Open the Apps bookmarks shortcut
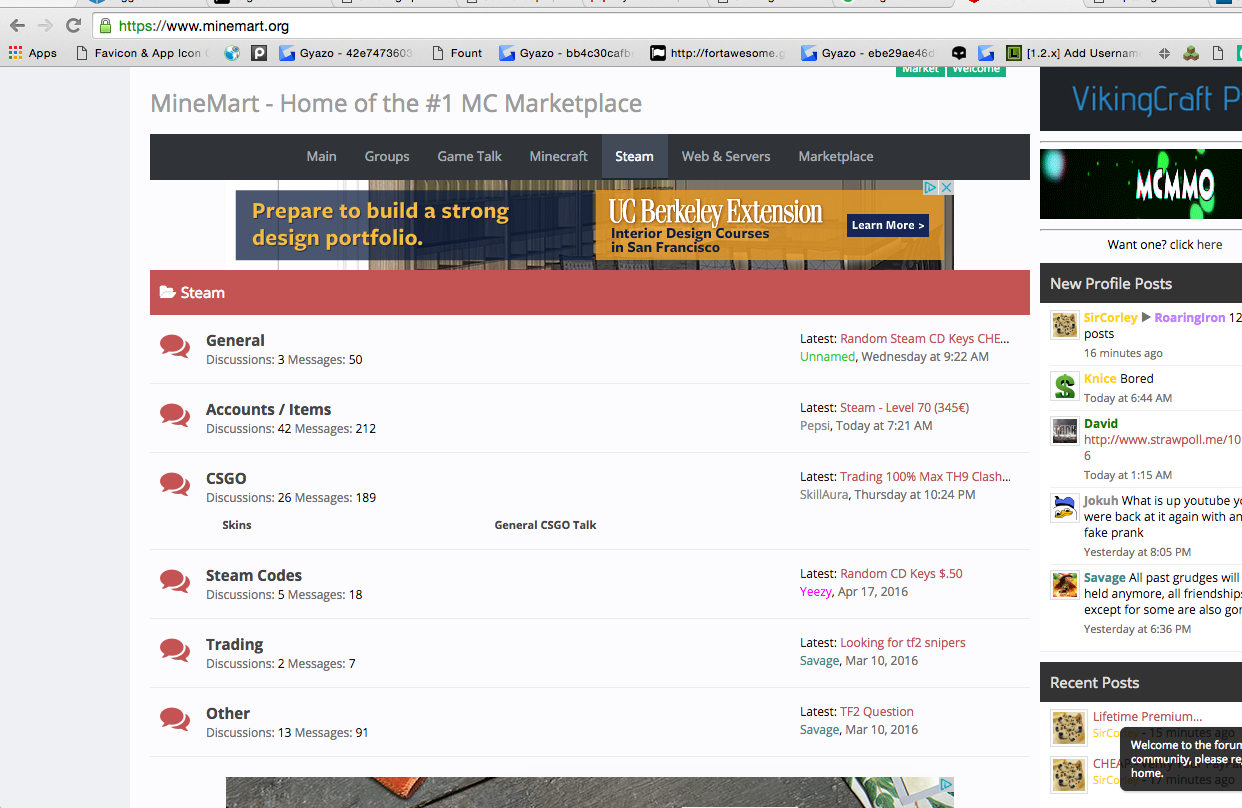Image resolution: width=1242 pixels, height=808 pixels. 32,53
